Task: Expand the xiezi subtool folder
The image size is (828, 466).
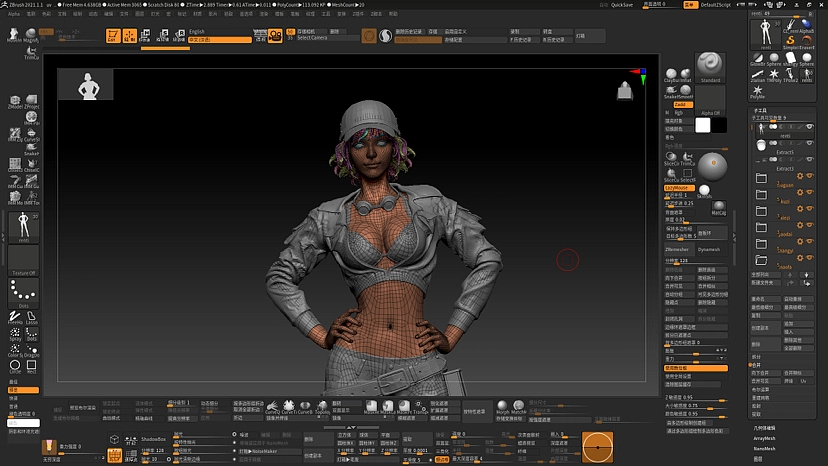Action: [761, 211]
